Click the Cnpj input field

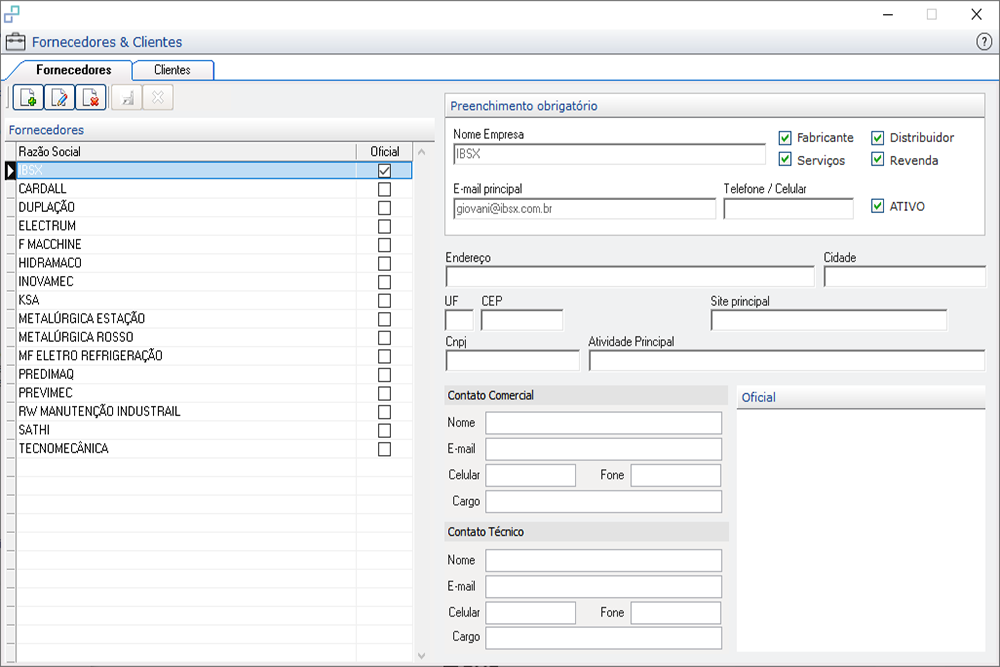pos(512,360)
